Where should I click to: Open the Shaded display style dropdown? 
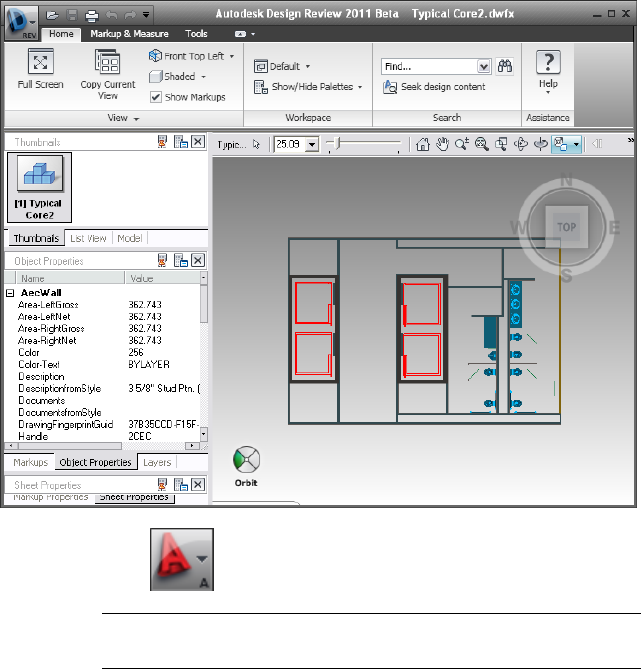178,77
